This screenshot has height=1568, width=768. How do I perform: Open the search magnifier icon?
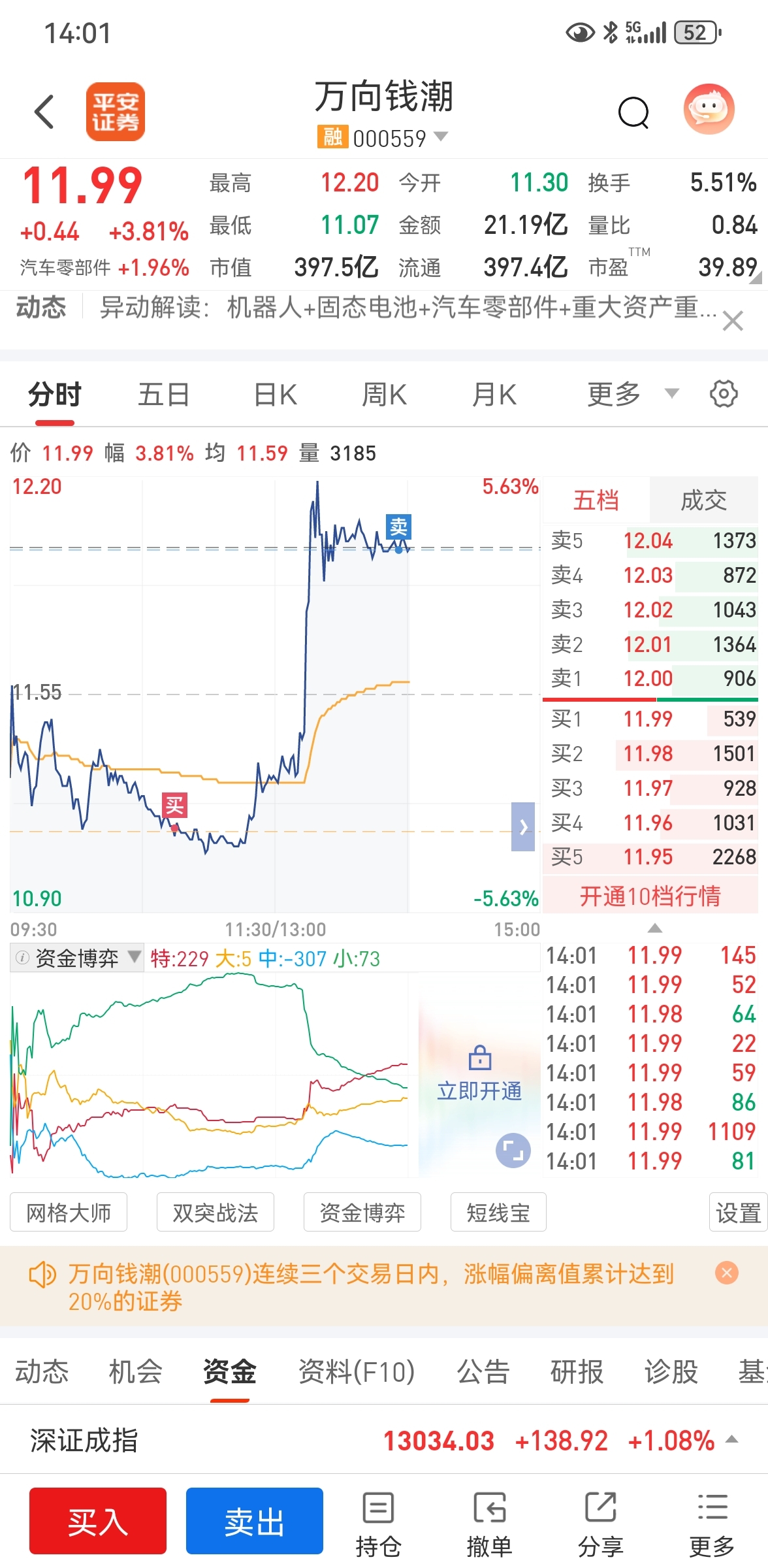[x=633, y=112]
